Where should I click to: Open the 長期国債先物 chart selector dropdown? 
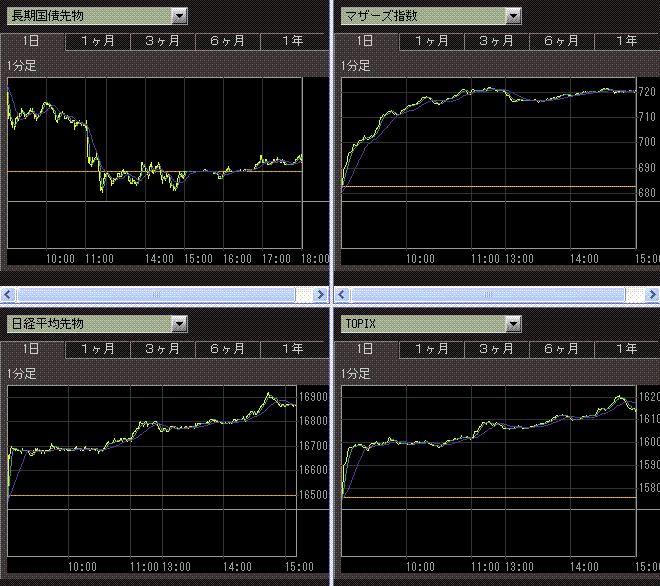(178, 16)
